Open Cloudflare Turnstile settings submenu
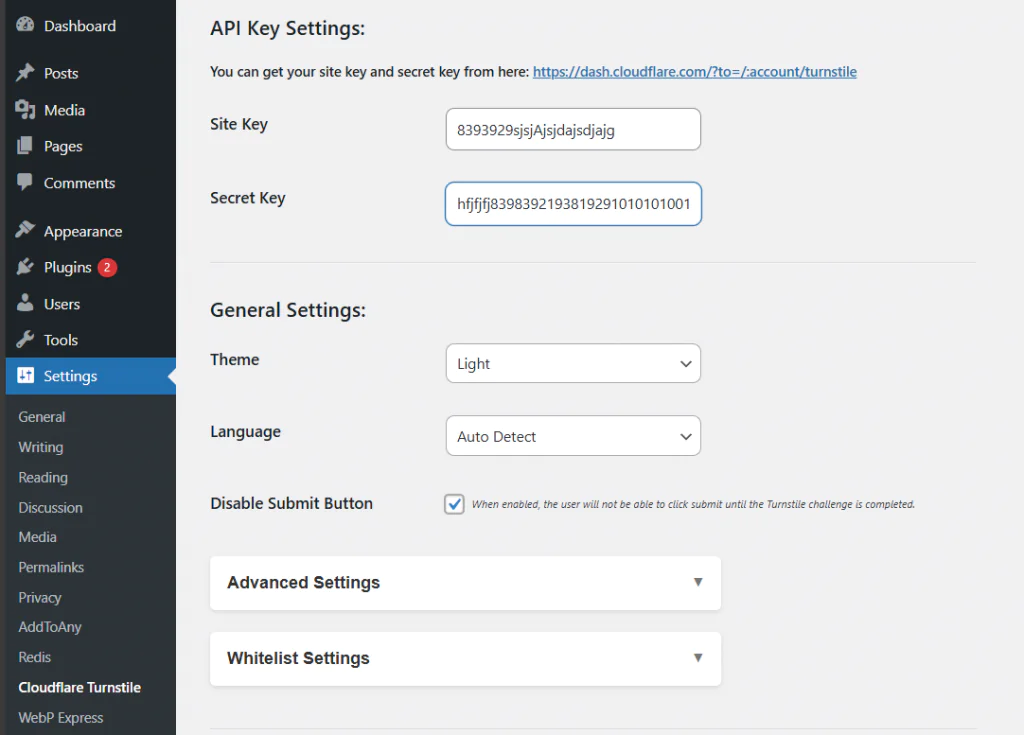 tap(80, 687)
